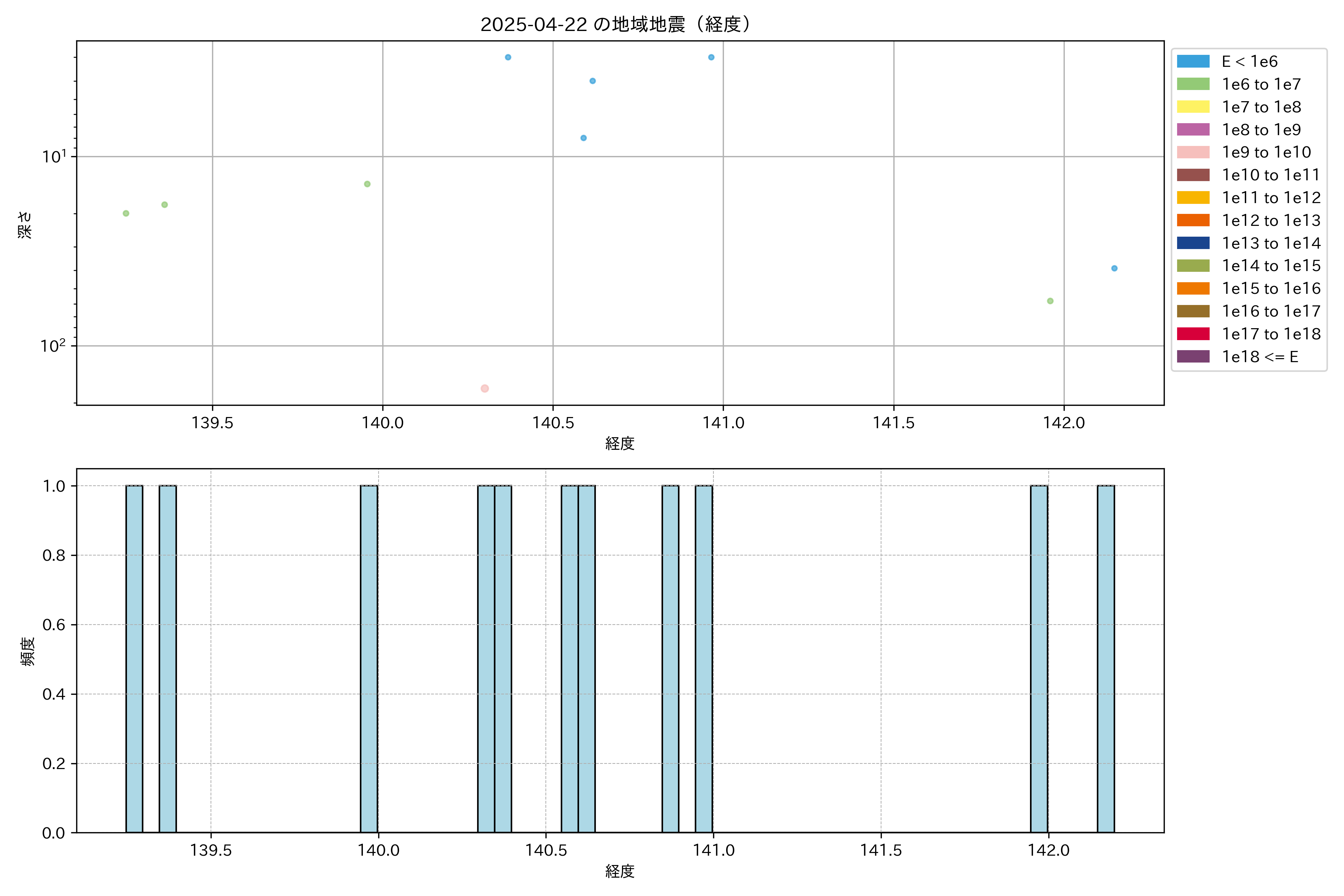Click the green 1e6 to 1e7 legend swatch
The height and width of the screenshot is (896, 1344).
pyautogui.click(x=1192, y=84)
